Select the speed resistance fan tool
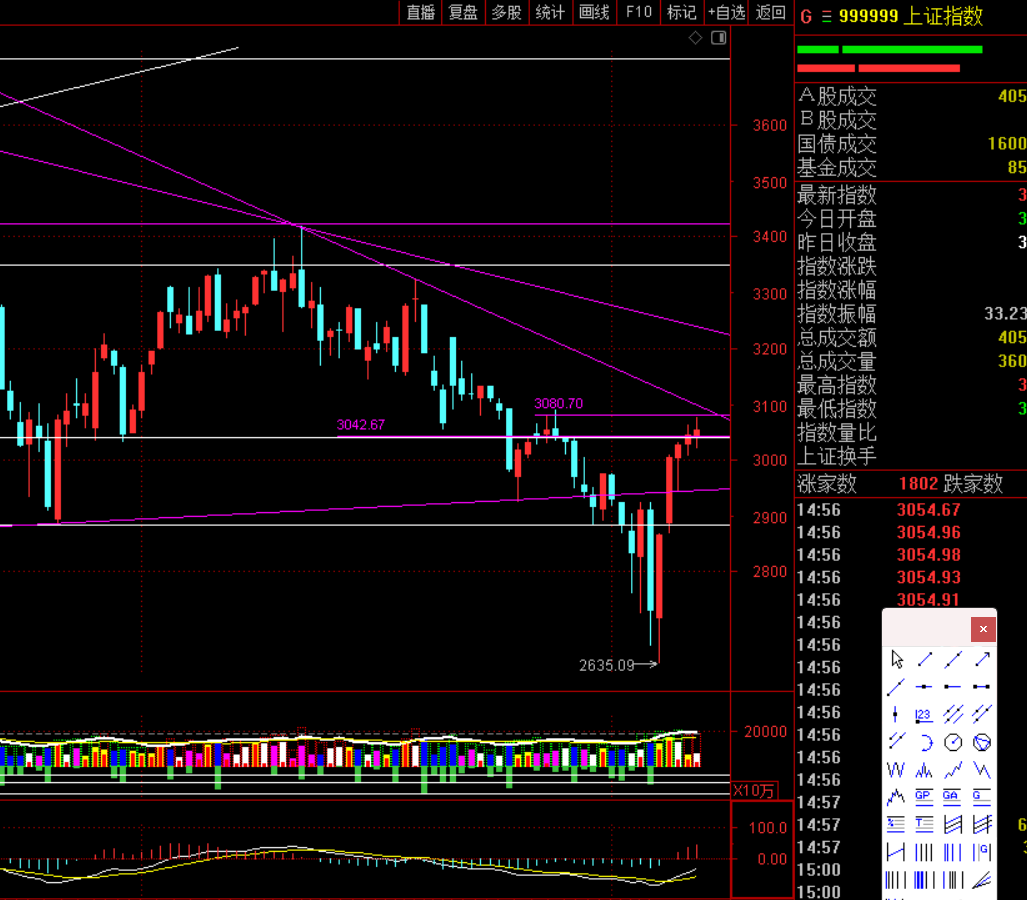This screenshot has width=1027, height=900. coord(982,880)
